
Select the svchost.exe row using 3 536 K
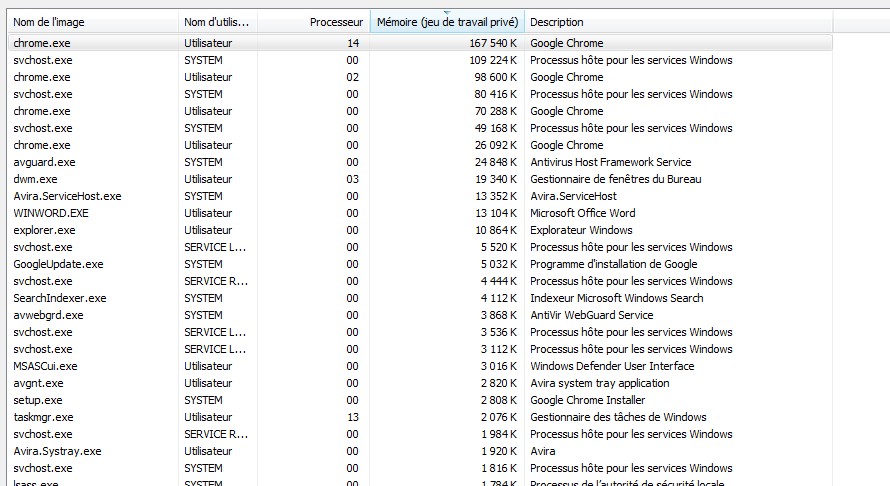coord(420,332)
